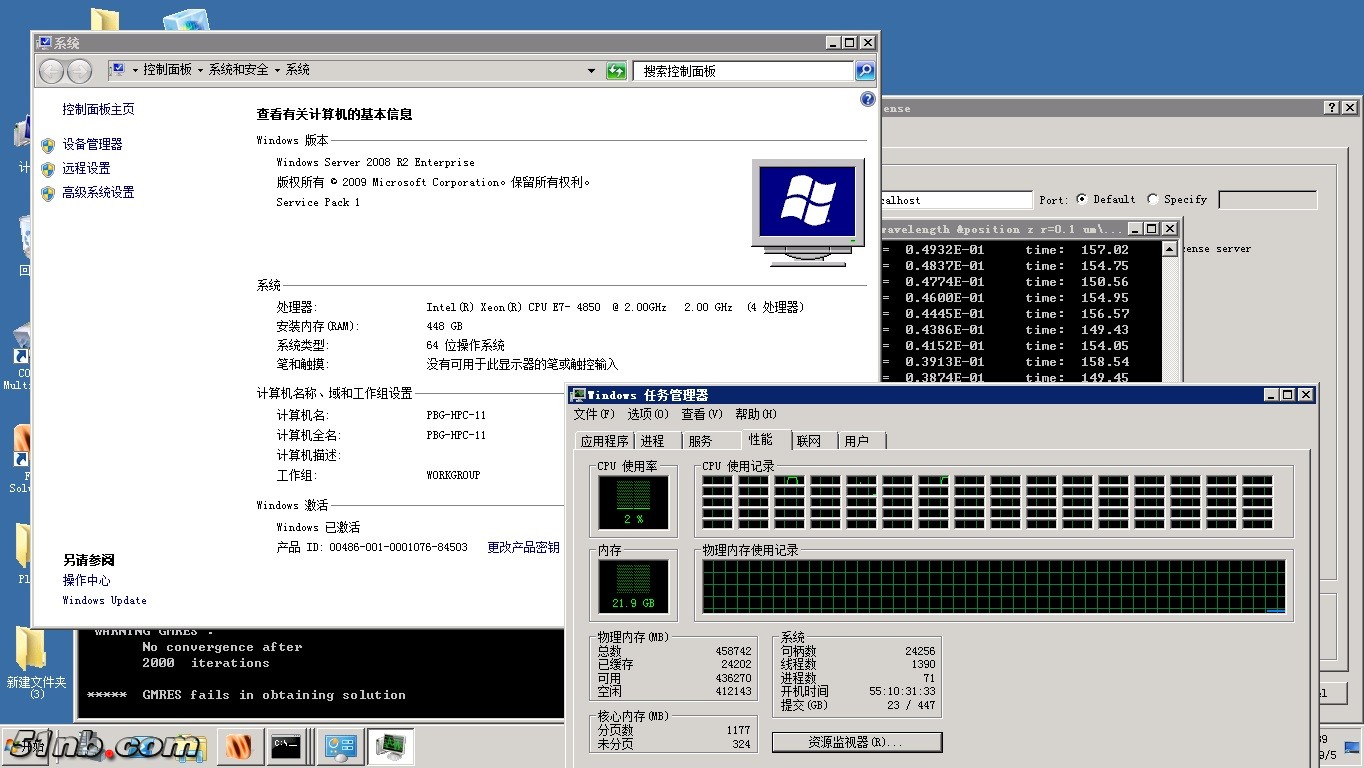Expand the address bar history dropdown arrow
The width and height of the screenshot is (1364, 768).
[x=591, y=71]
